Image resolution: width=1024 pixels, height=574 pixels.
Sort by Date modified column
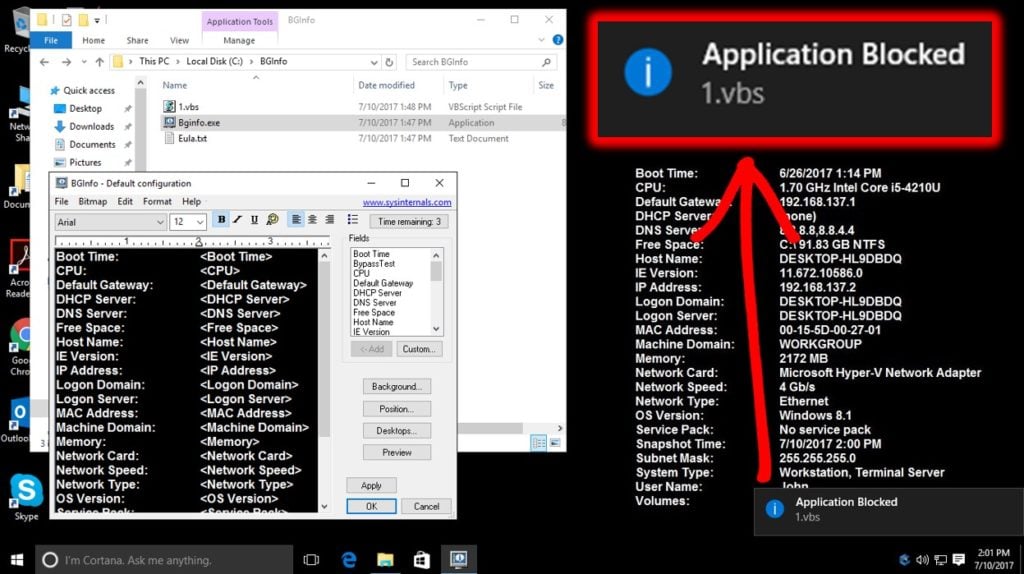[386, 86]
